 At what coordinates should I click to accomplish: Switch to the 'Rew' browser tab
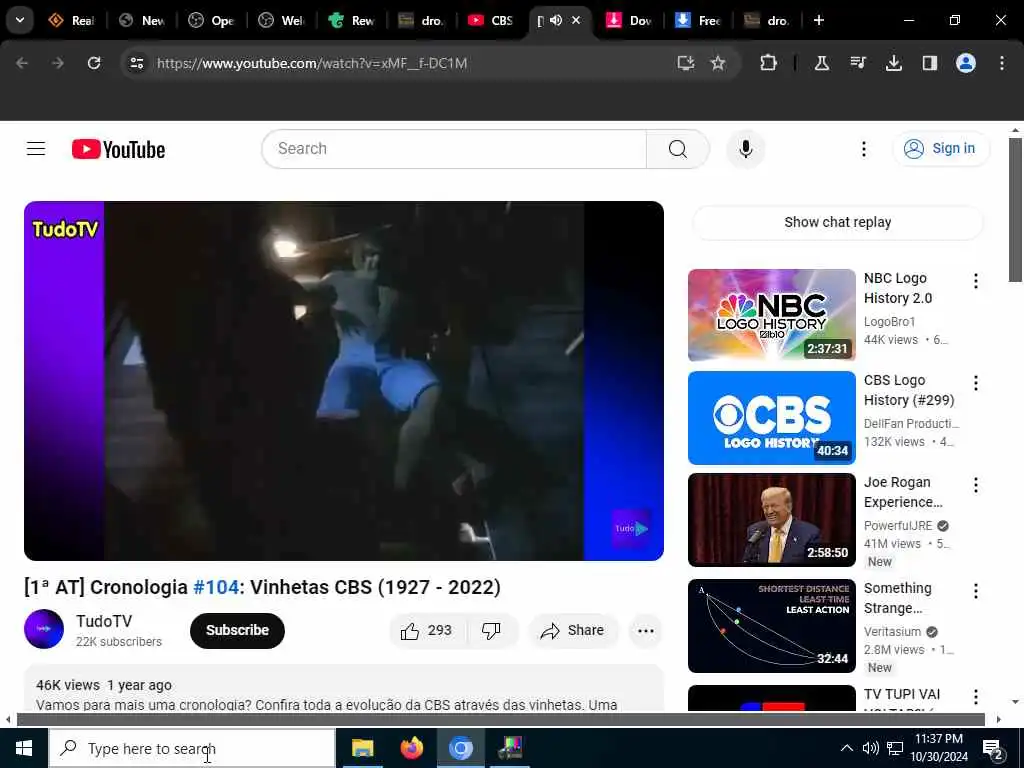[x=351, y=20]
